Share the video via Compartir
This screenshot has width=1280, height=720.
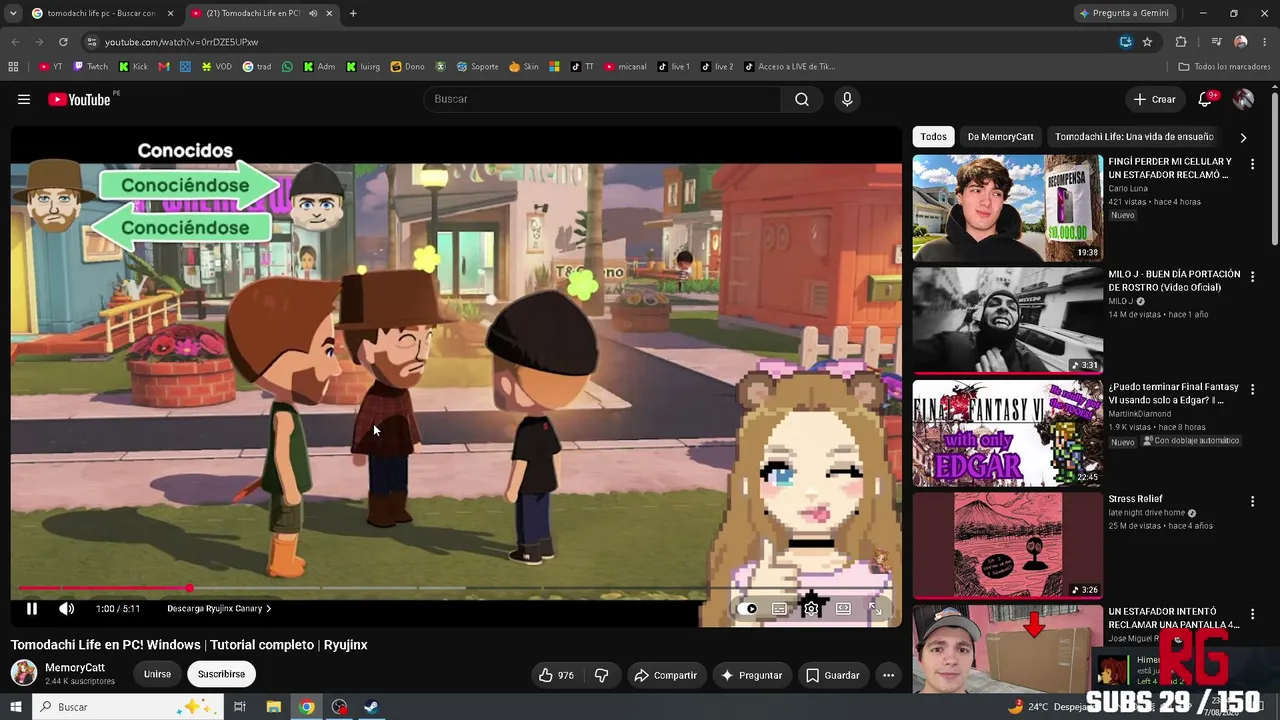click(665, 675)
